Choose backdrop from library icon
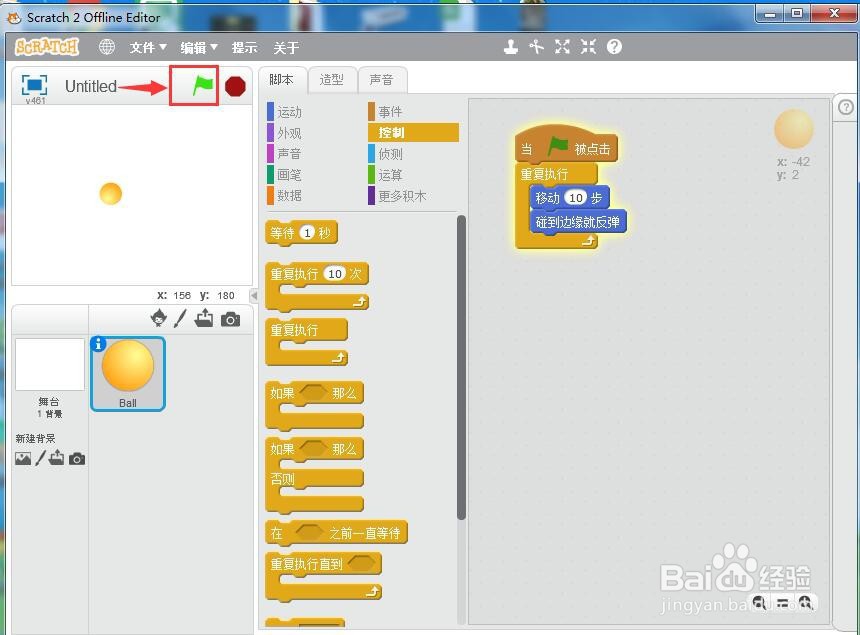Screen dimensions: 860x635 click(x=23, y=458)
